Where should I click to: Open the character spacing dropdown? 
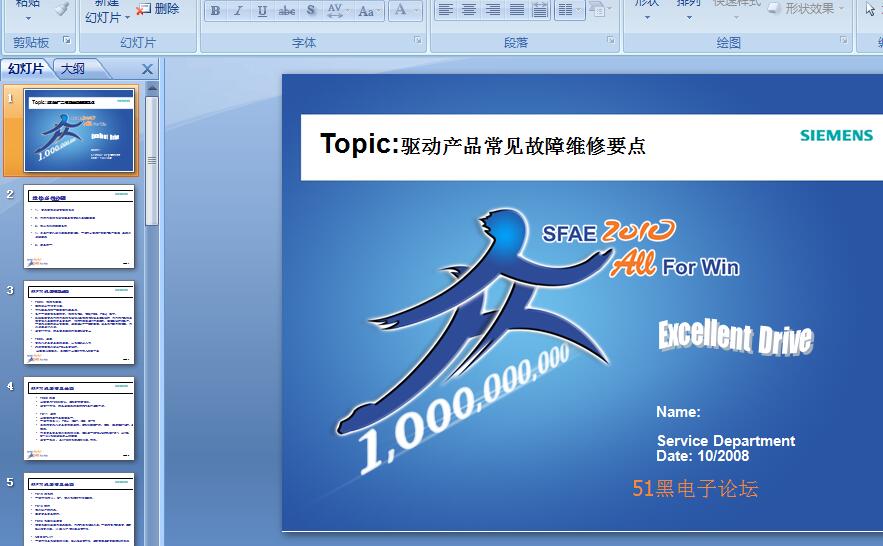(x=338, y=11)
